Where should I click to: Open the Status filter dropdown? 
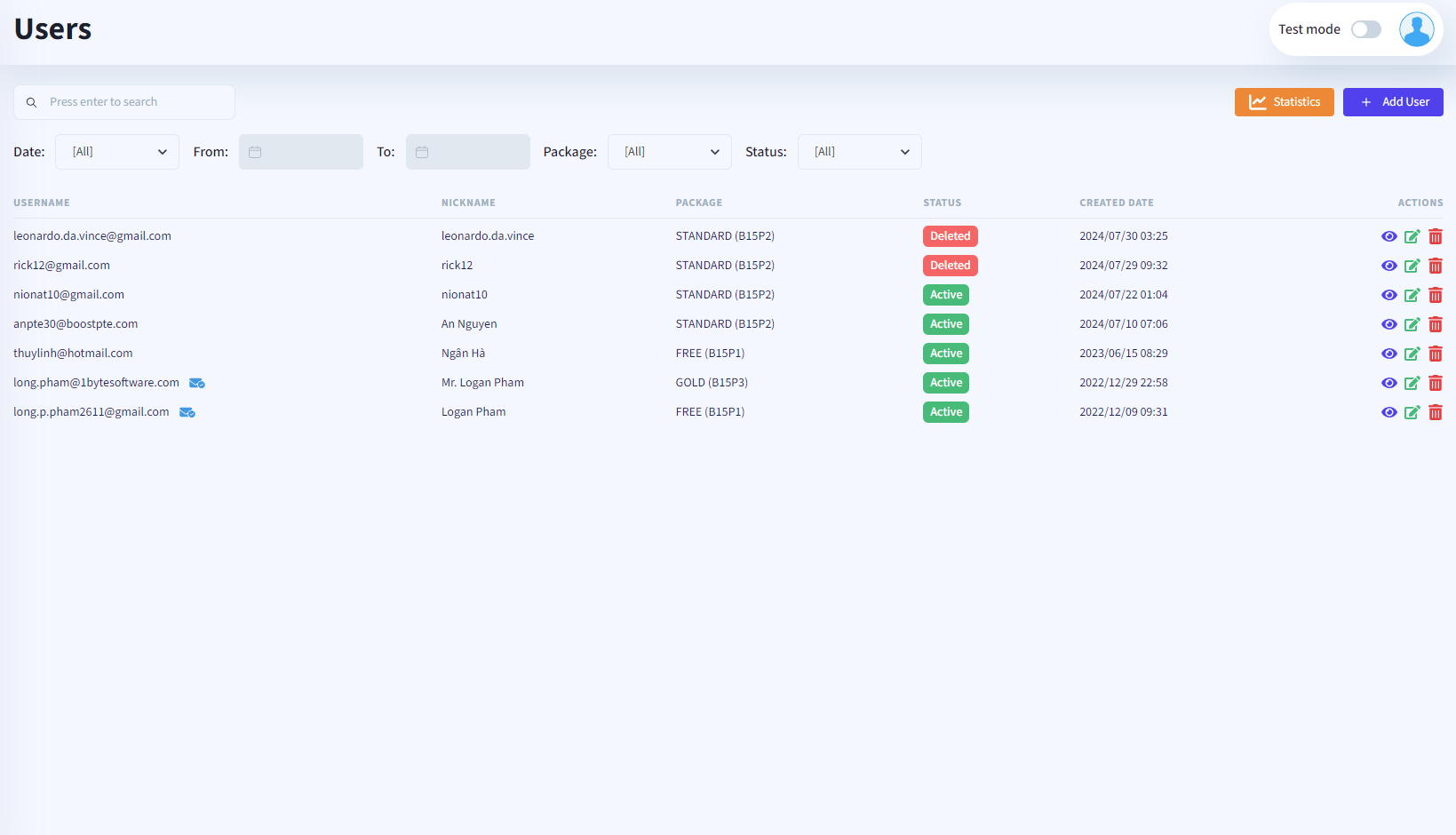click(x=859, y=152)
